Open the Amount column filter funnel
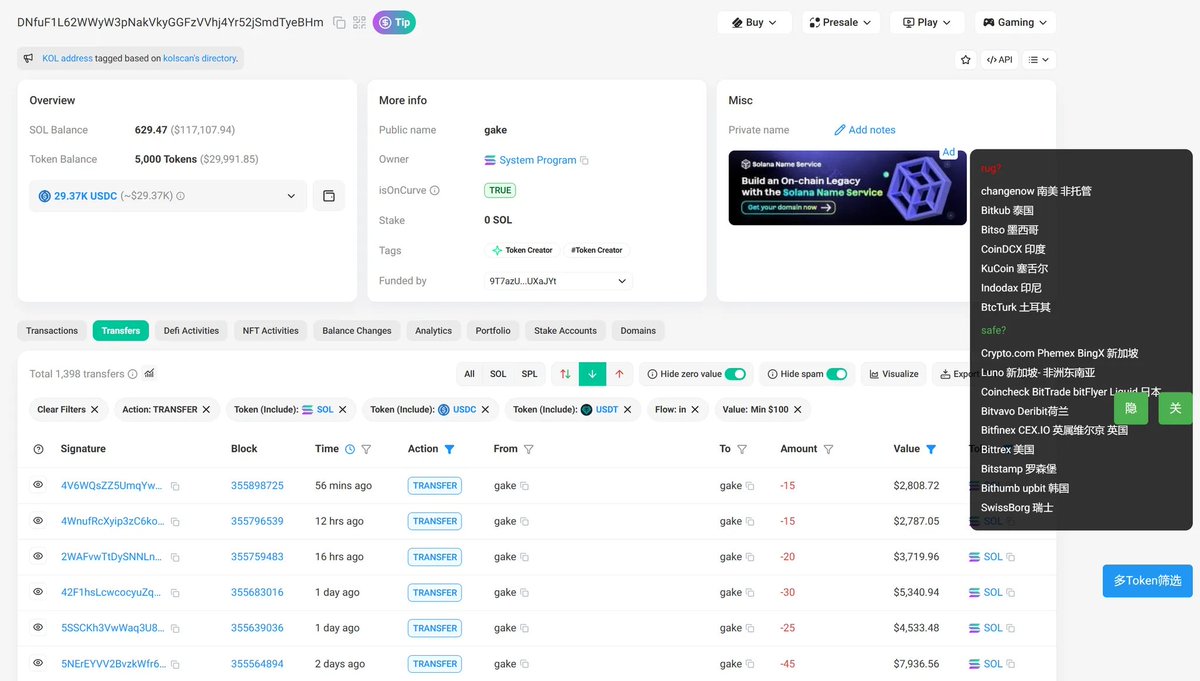Screen dimensions: 1200x681 (828, 449)
